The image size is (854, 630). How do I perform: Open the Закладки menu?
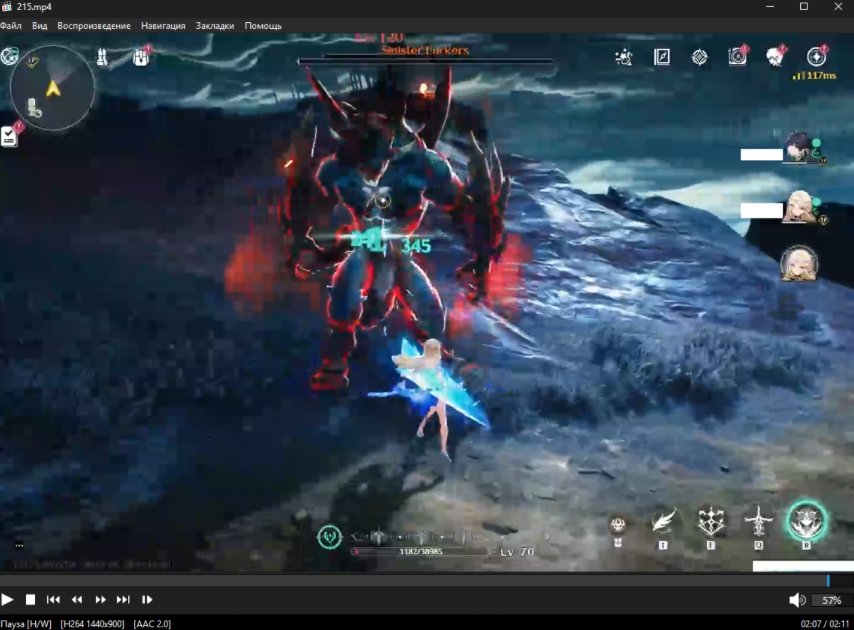(x=215, y=26)
